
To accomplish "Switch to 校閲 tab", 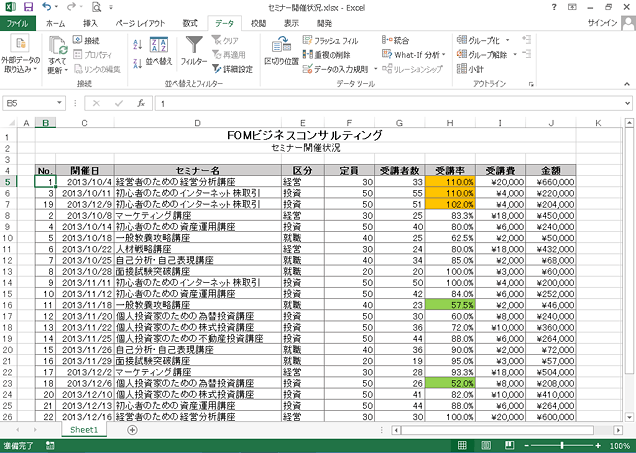I will 258,23.
